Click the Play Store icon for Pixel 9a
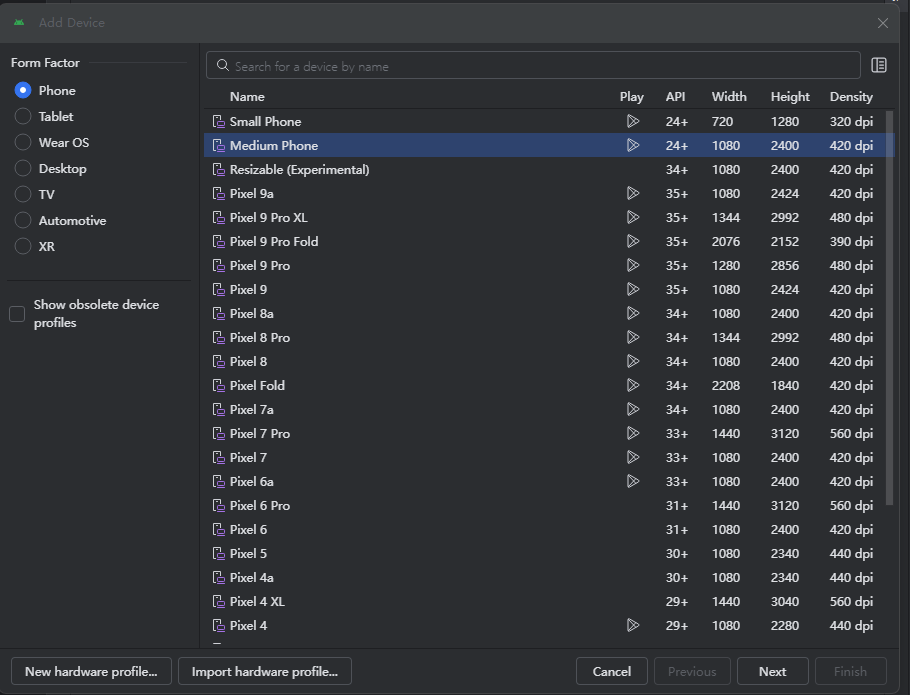This screenshot has height=695, width=910. coord(633,193)
